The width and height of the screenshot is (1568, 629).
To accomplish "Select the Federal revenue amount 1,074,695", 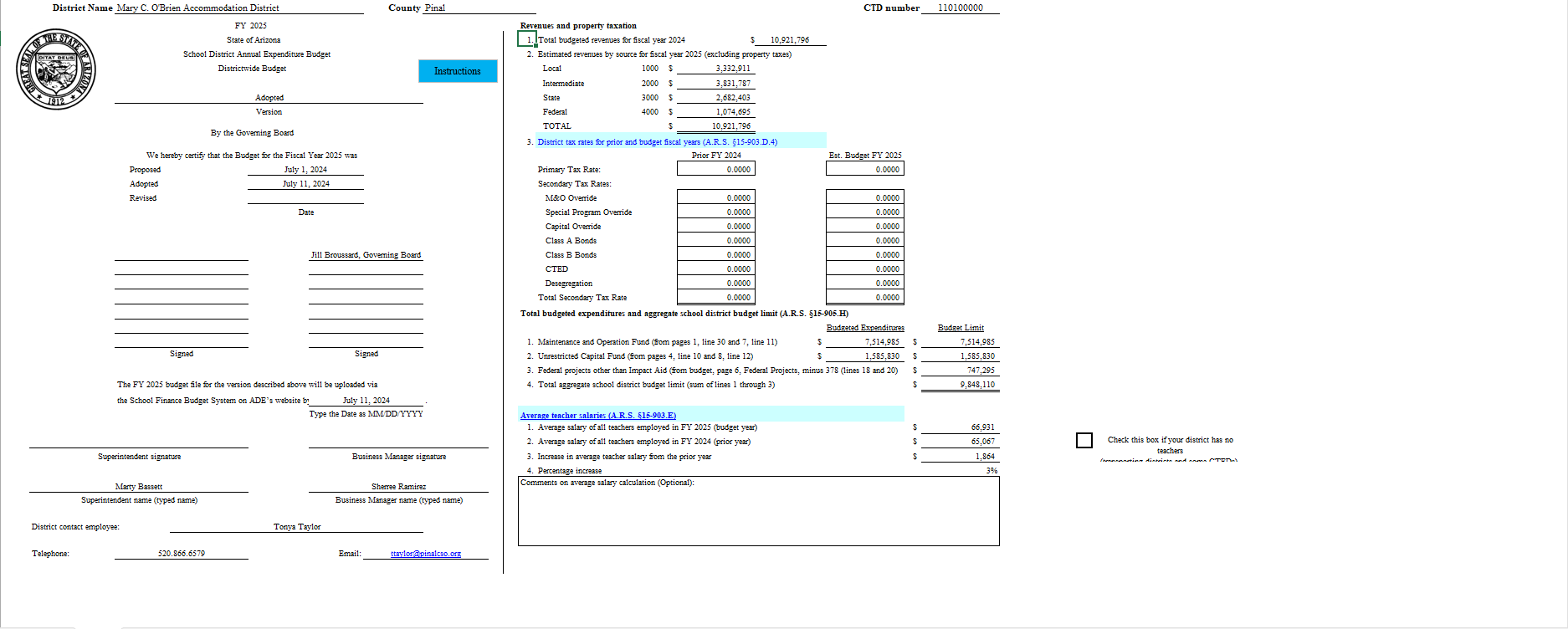I will 715,112.
